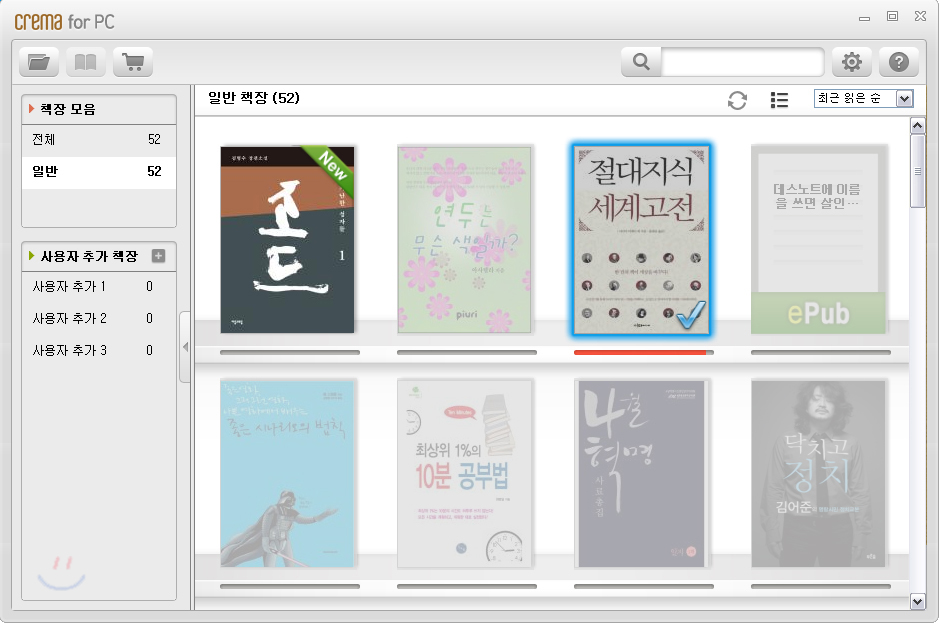
Task: Select 사용자 추가 2 bookshelf
Action: pyautogui.click(x=99, y=318)
